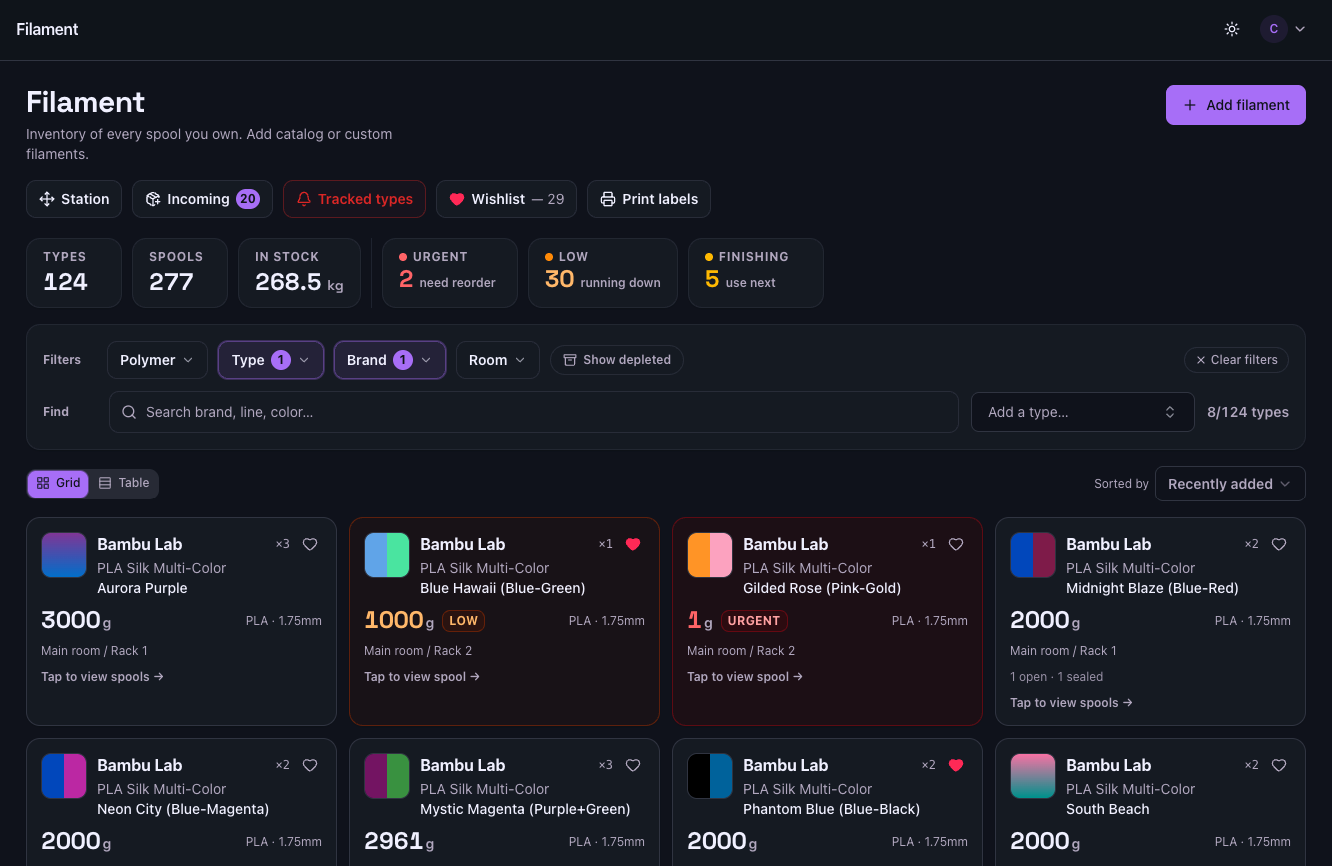Tap to view spools on Midnight Blaze
1332x866 pixels.
point(1071,703)
